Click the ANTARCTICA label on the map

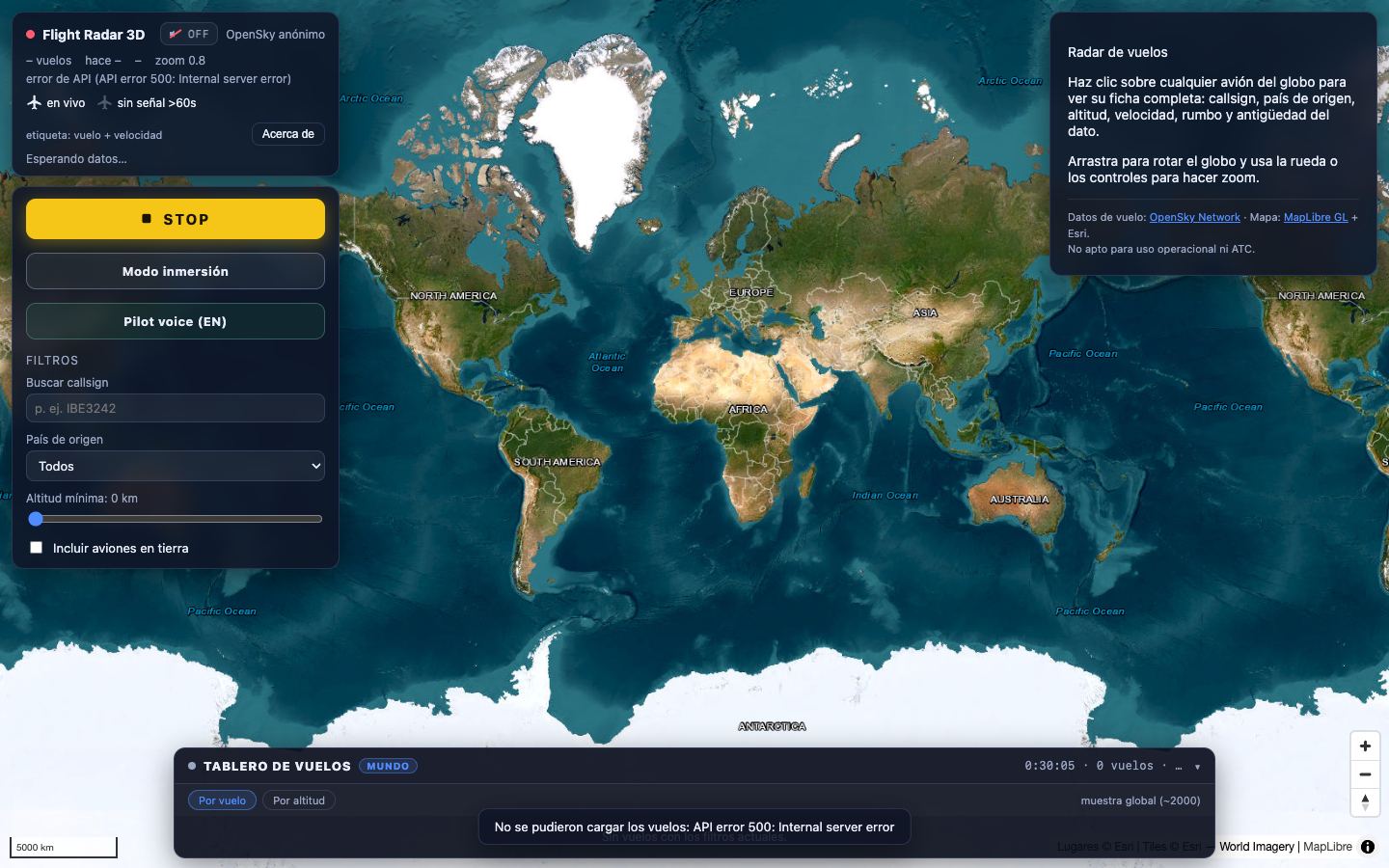point(772,726)
